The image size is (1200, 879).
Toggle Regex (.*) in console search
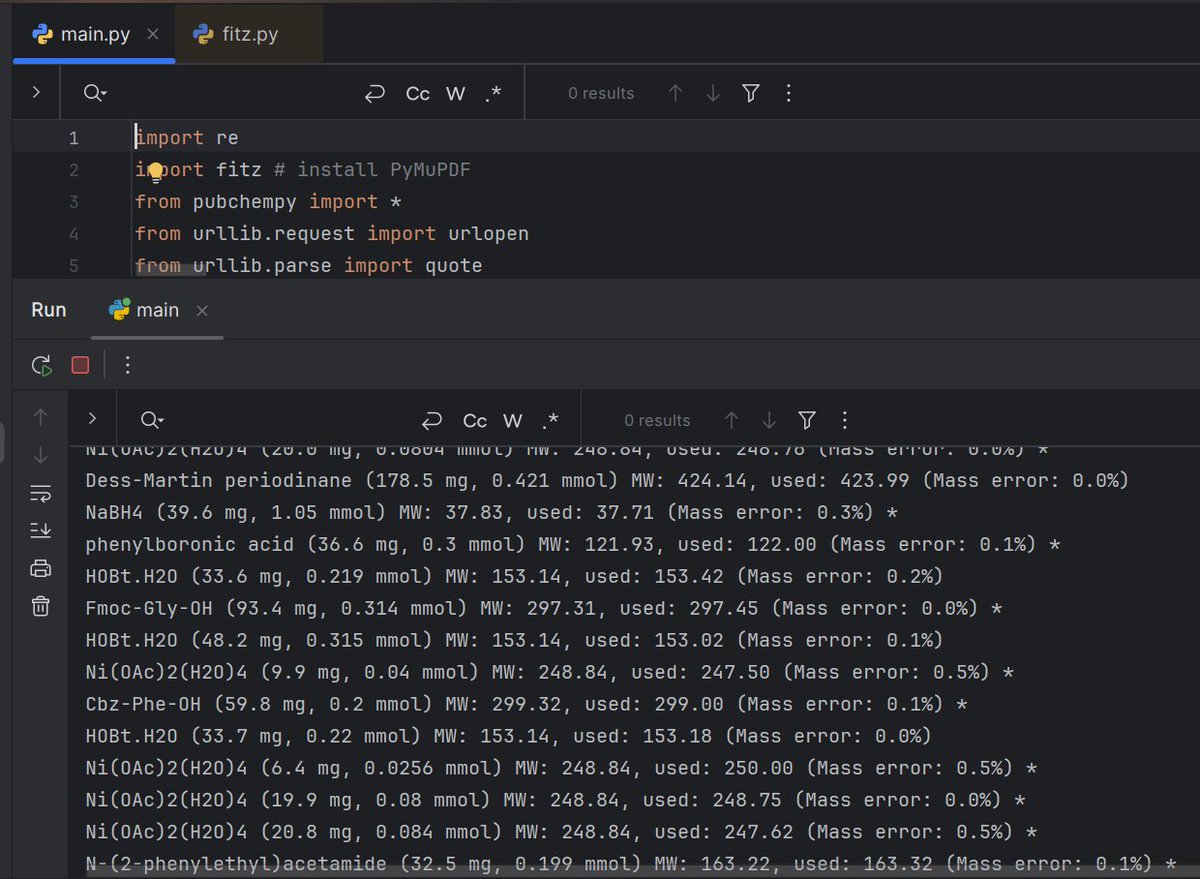point(550,420)
